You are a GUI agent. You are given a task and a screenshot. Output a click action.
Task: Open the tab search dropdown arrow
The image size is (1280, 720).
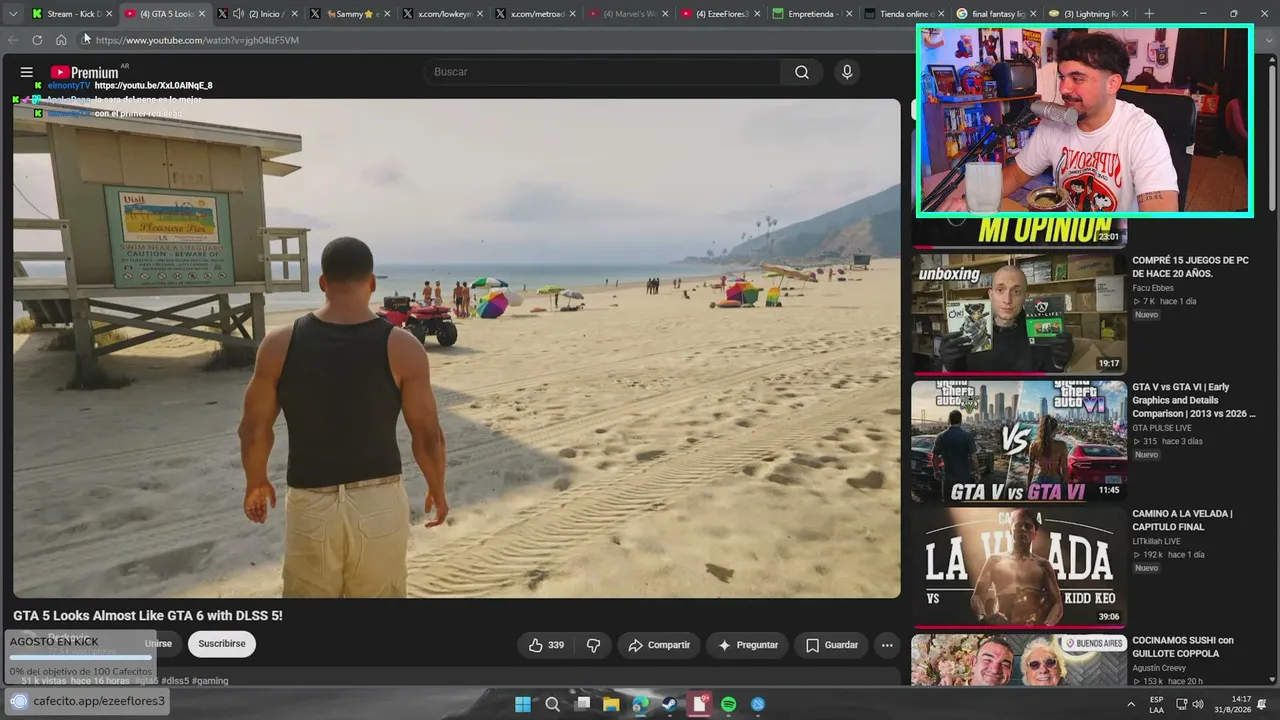13,14
